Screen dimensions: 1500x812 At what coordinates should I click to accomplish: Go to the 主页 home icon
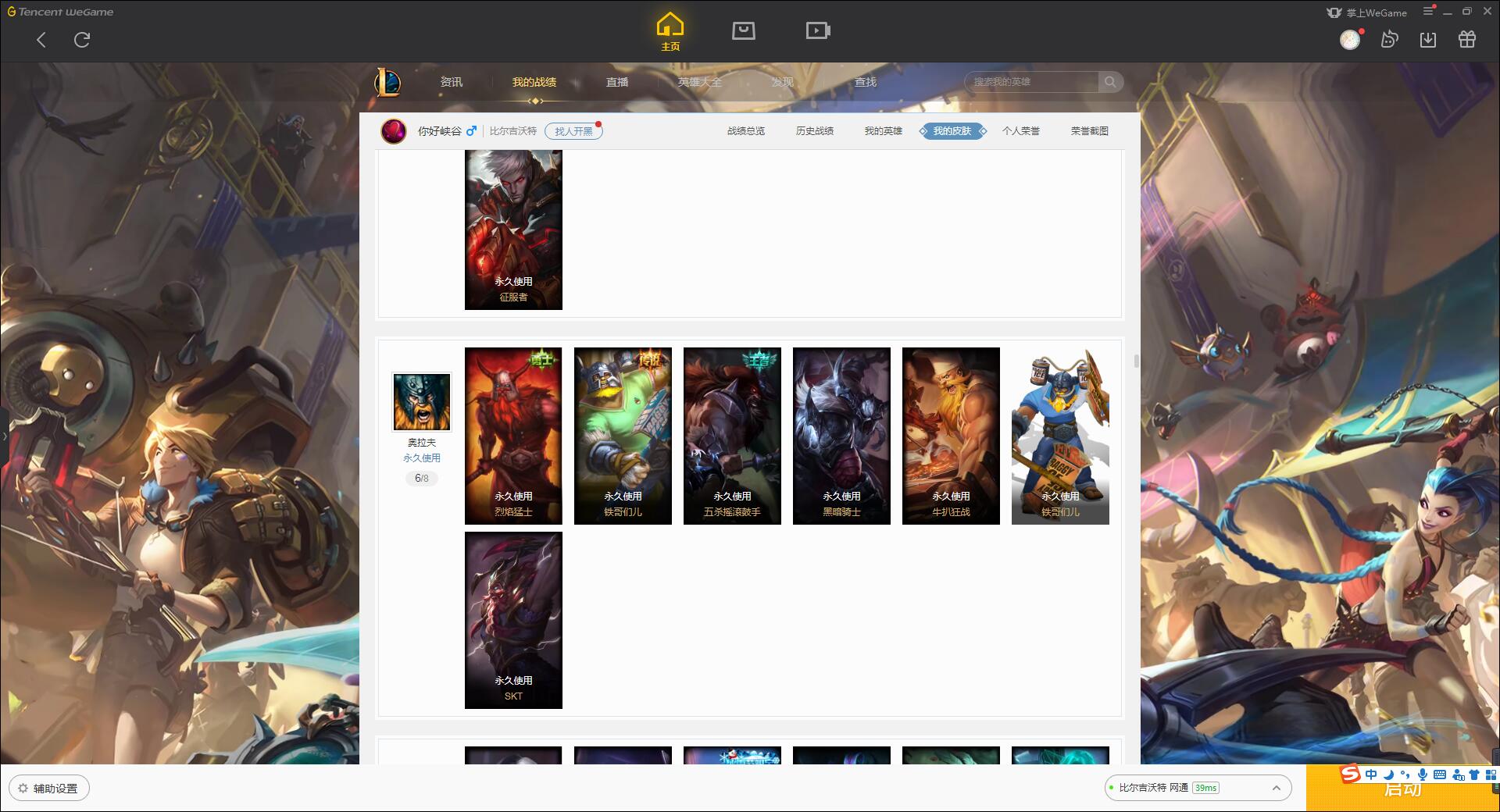pyautogui.click(x=670, y=31)
